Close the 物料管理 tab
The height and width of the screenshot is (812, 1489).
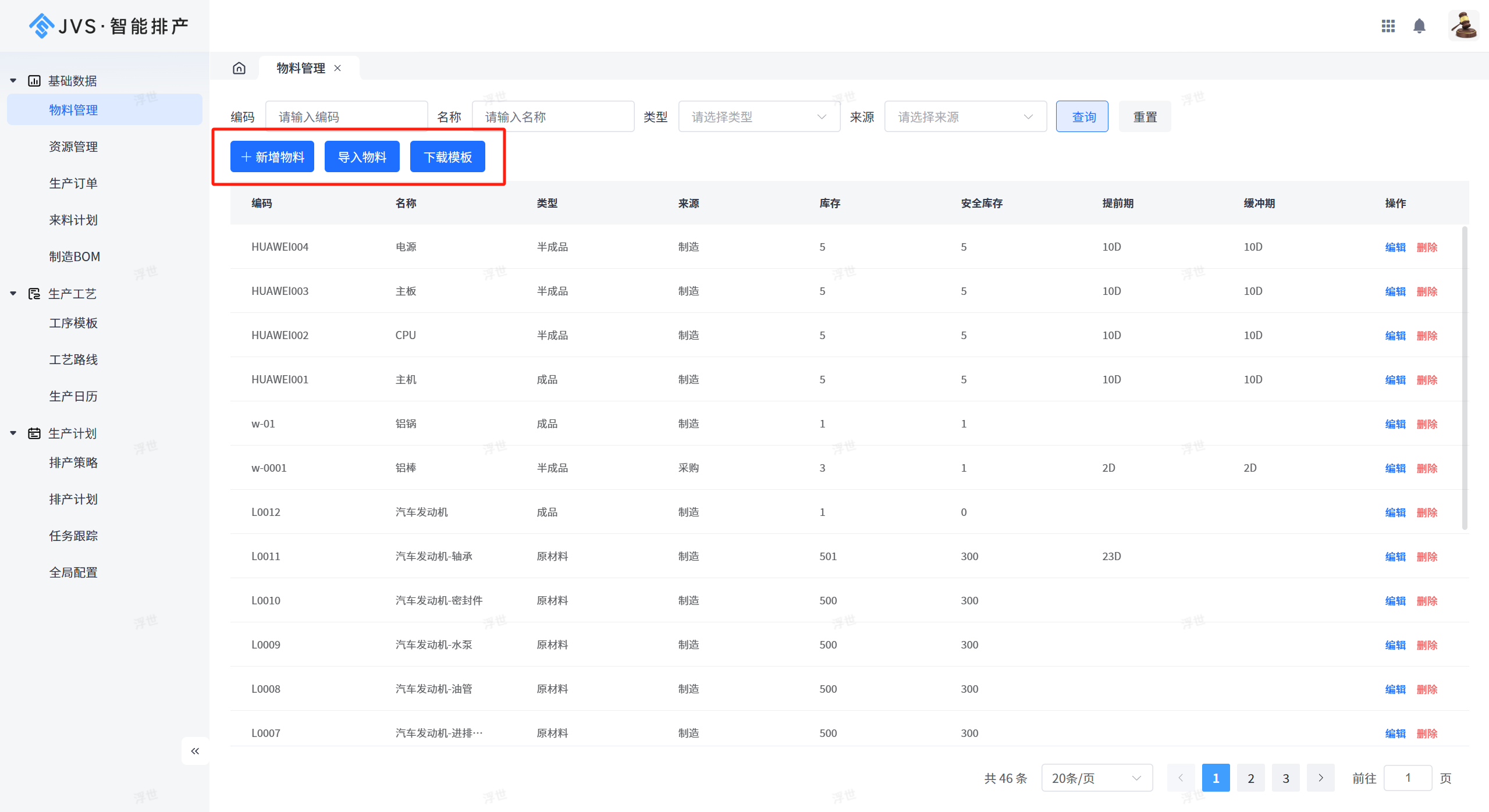[x=337, y=68]
